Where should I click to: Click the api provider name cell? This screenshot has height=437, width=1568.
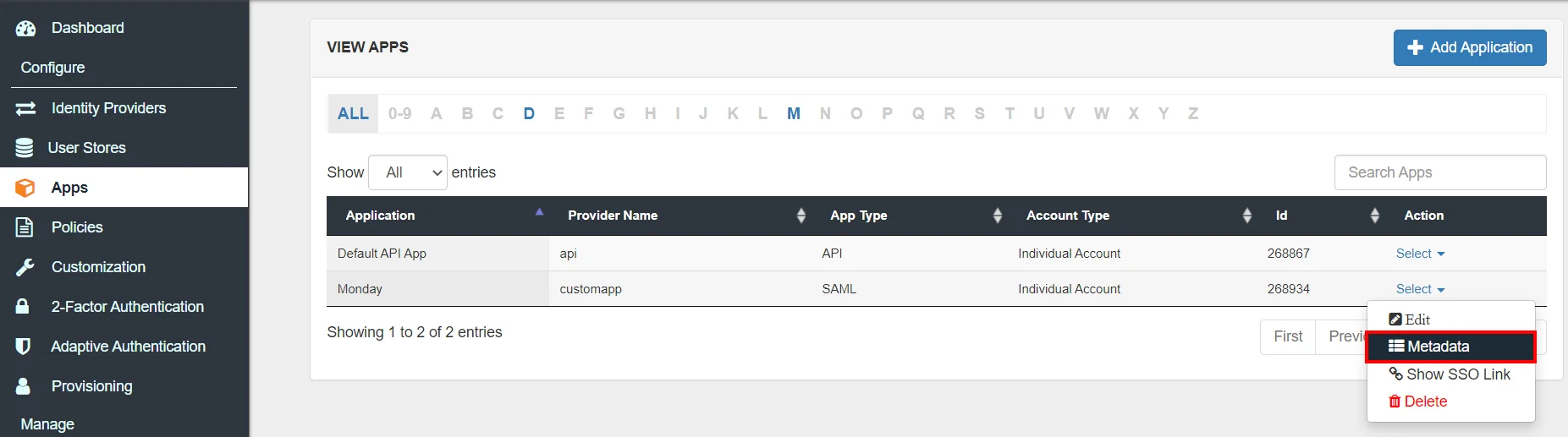(680, 254)
